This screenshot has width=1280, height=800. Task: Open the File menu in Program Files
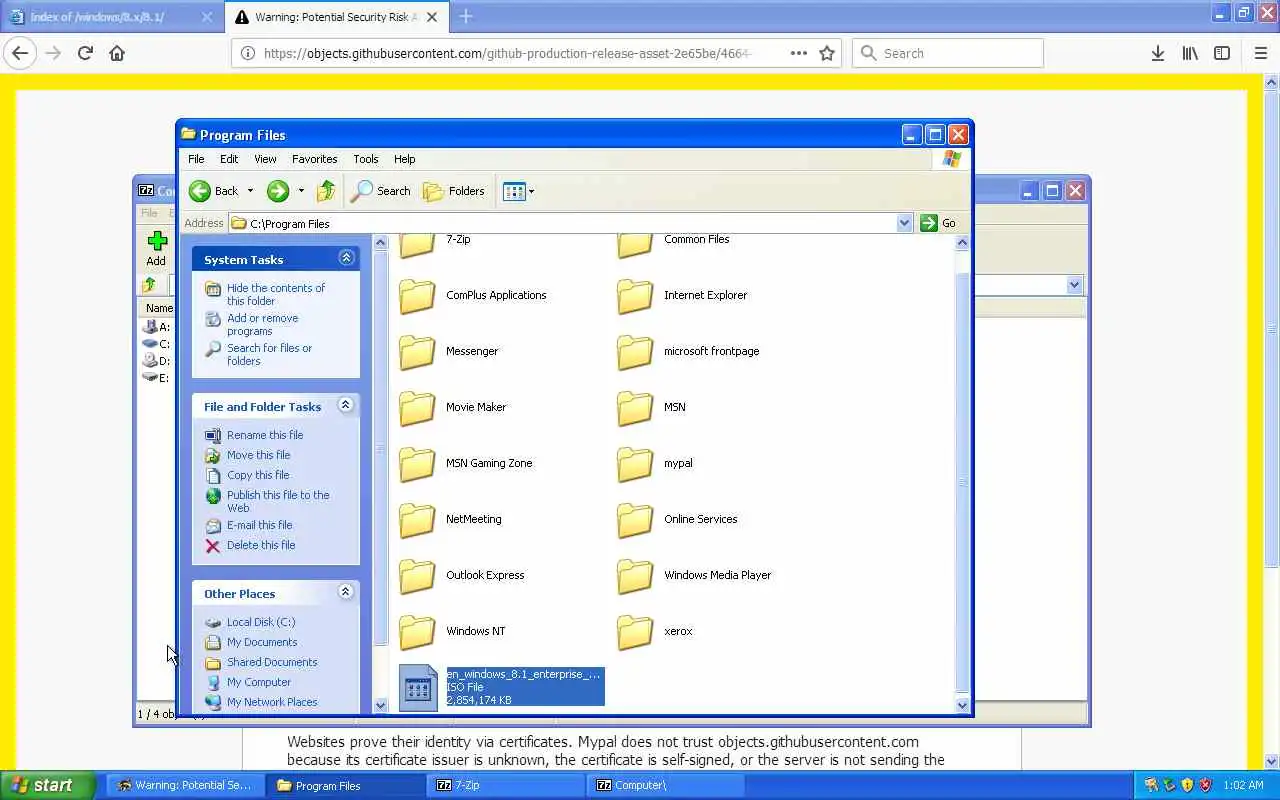pyautogui.click(x=196, y=159)
